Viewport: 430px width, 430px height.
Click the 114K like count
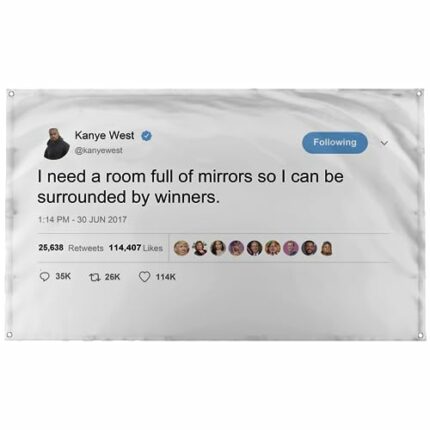point(166,277)
